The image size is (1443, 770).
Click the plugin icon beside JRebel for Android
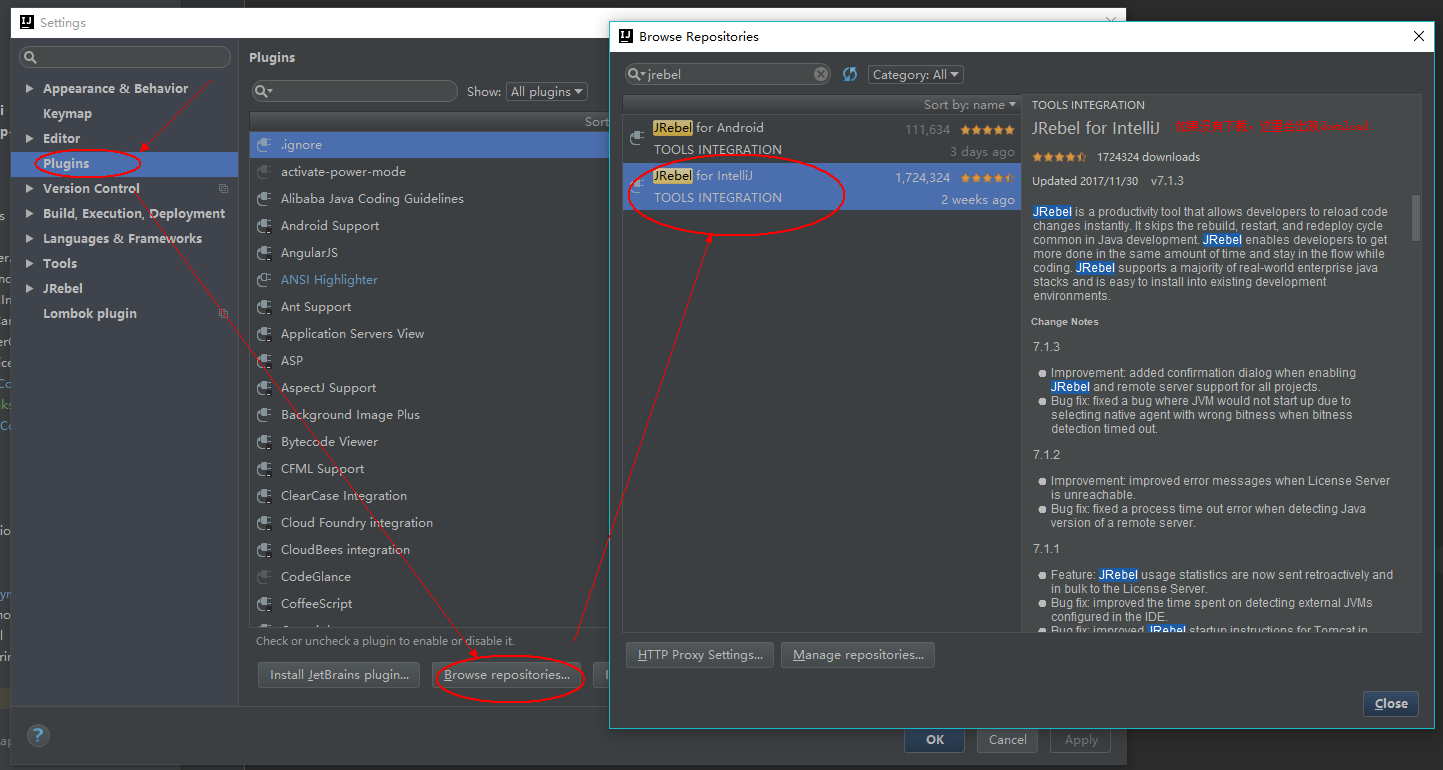coord(637,138)
